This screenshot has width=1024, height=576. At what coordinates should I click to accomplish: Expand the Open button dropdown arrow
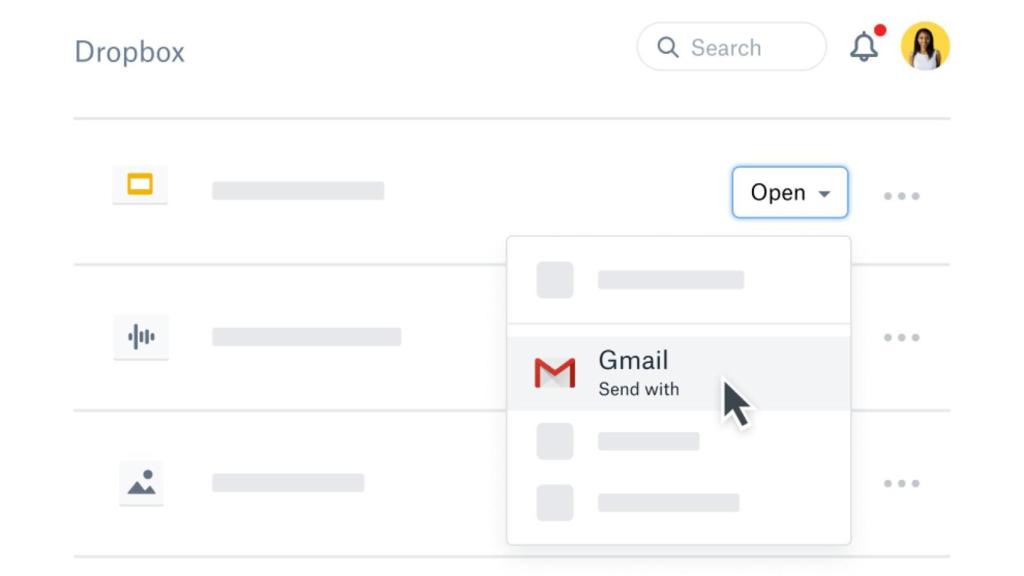tap(826, 193)
